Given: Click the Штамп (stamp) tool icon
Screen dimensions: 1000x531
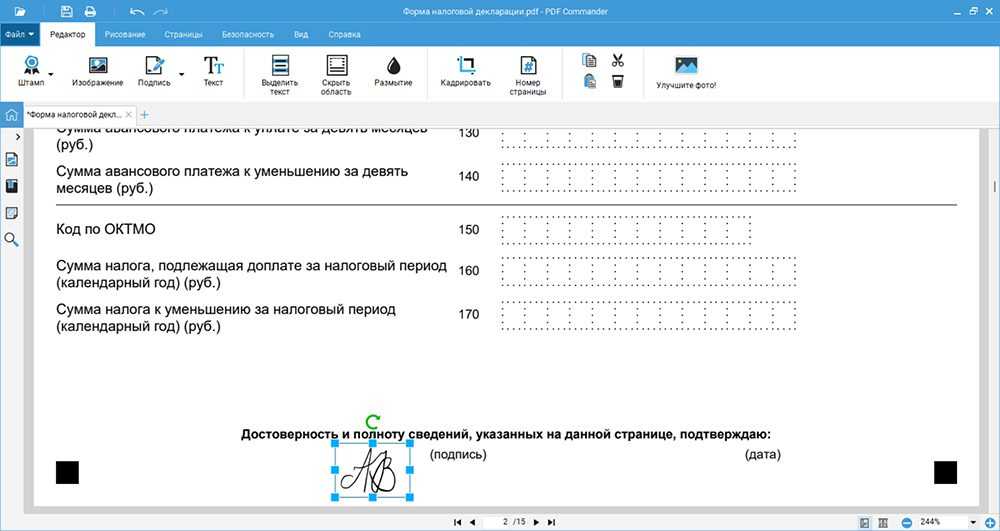Looking at the screenshot, I should (x=31, y=67).
